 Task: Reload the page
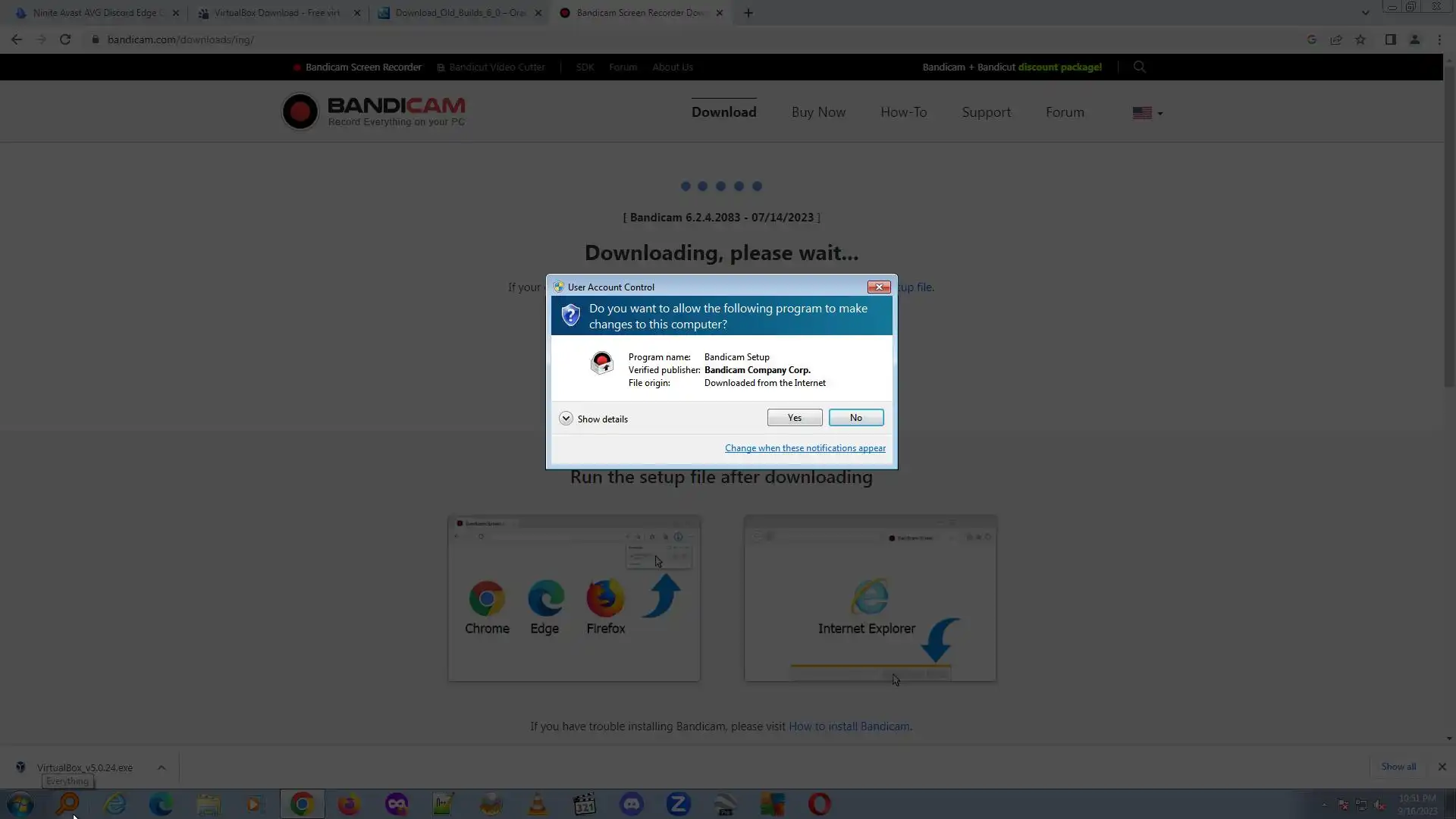pyautogui.click(x=65, y=39)
